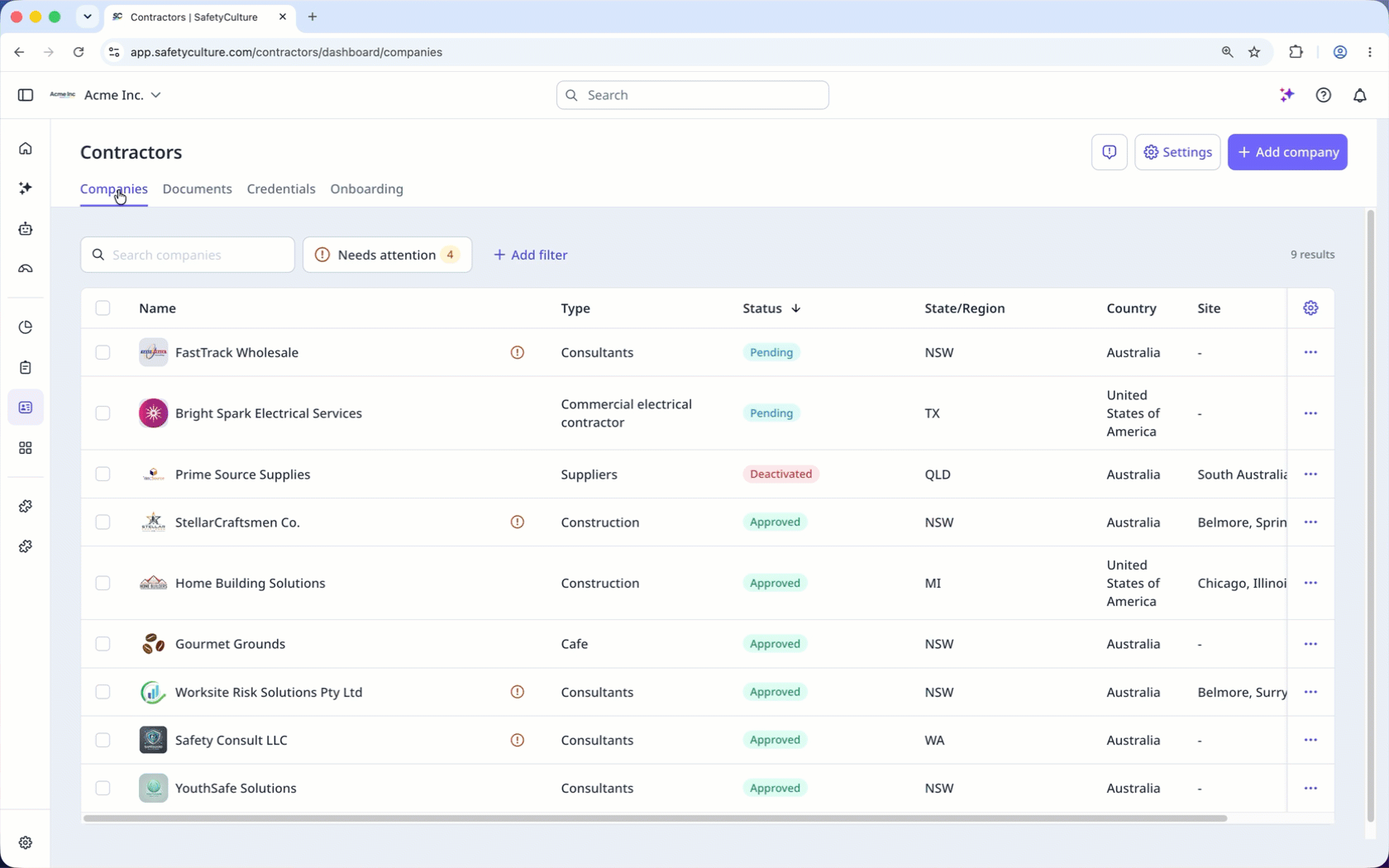Check the Gourmet Grounds checkbox

103,644
